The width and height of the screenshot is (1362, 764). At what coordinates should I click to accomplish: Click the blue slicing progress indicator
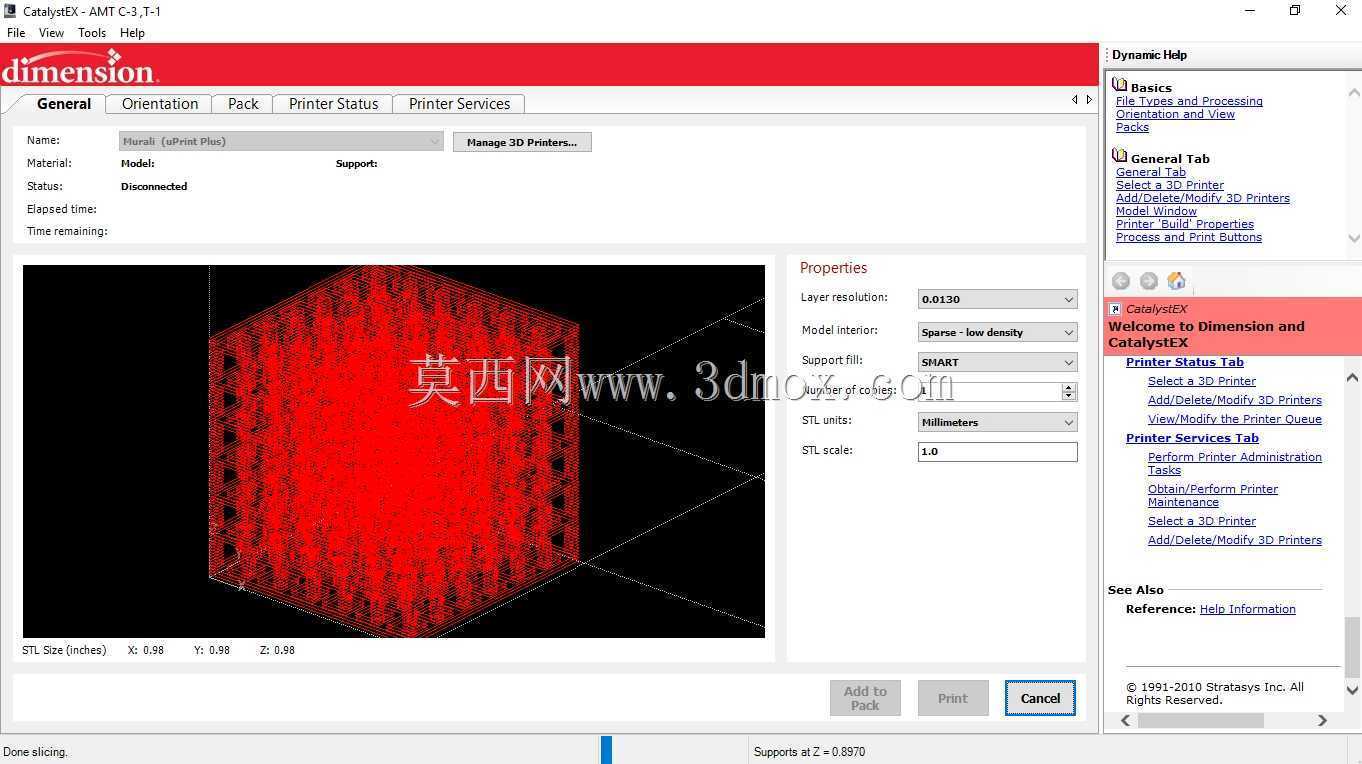(x=606, y=750)
